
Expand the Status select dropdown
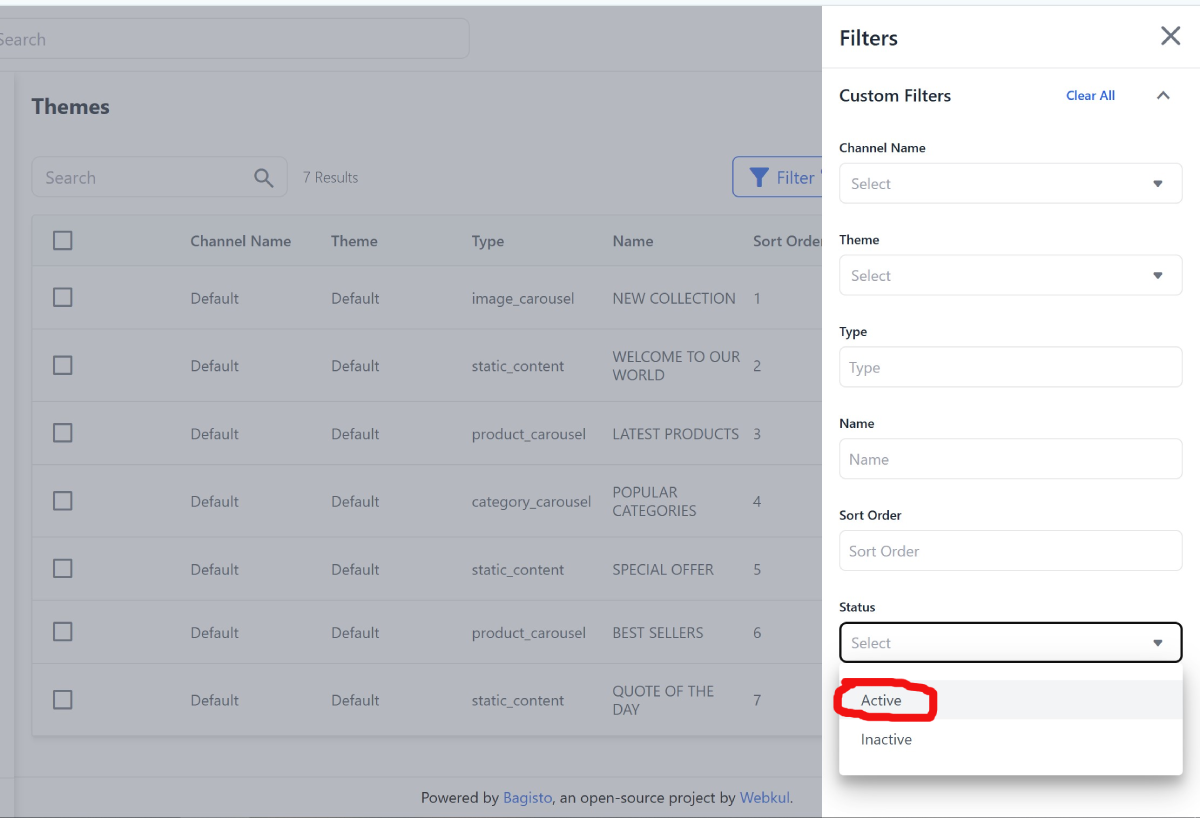(x=1010, y=643)
